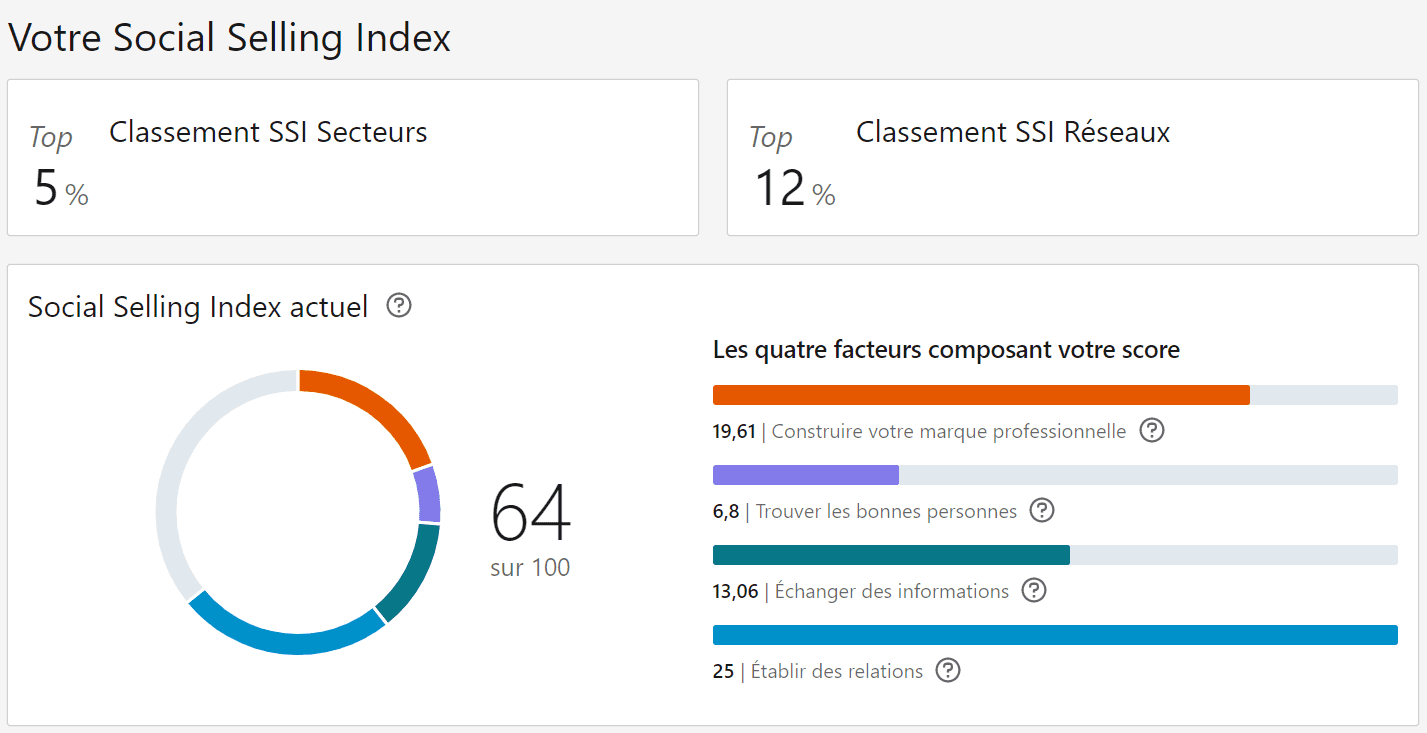This screenshot has height=733, width=1427.
Task: Click help icon for Trouver les bonnes personnes
Action: click(1042, 511)
